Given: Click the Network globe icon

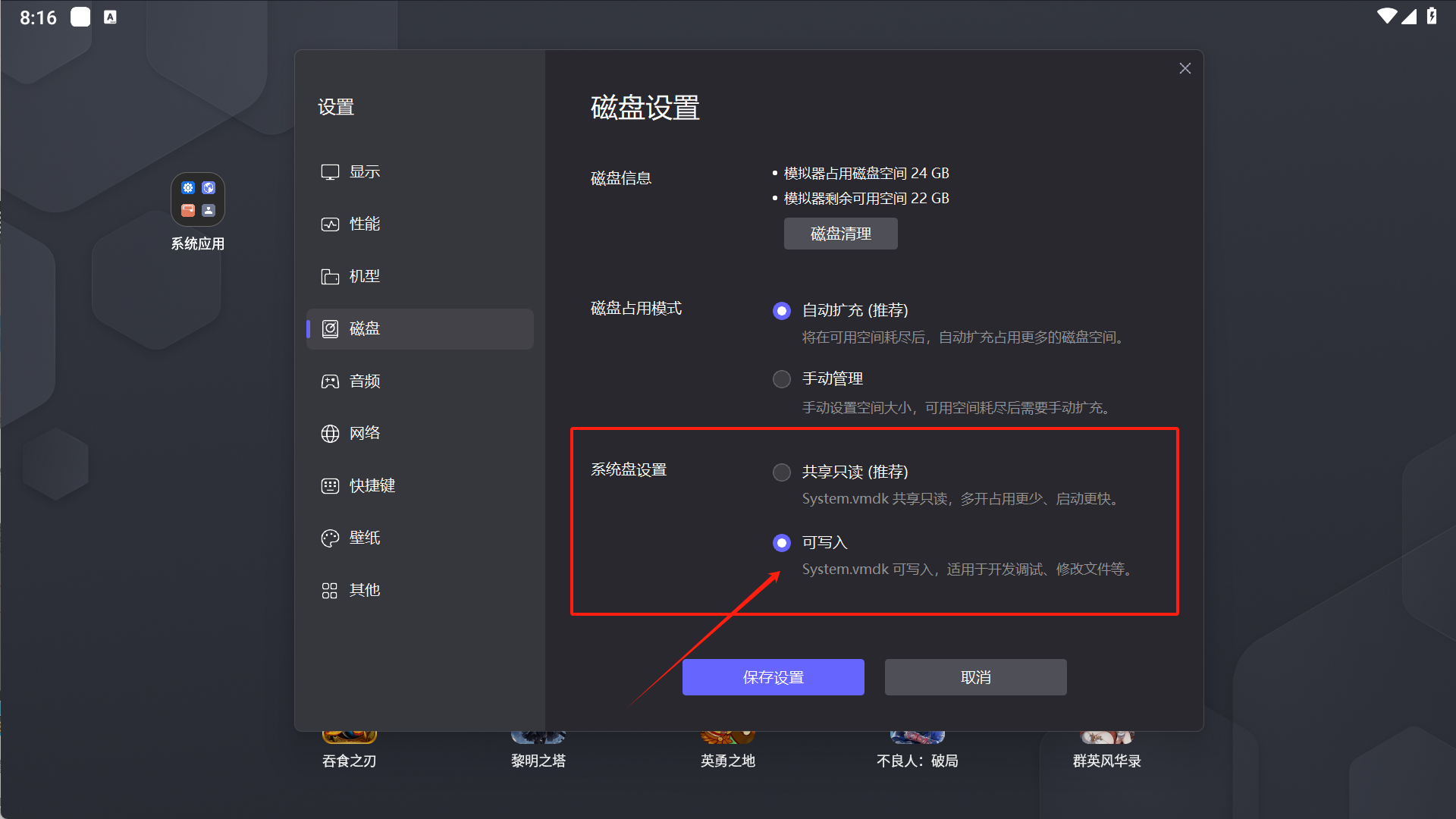Looking at the screenshot, I should [x=330, y=434].
